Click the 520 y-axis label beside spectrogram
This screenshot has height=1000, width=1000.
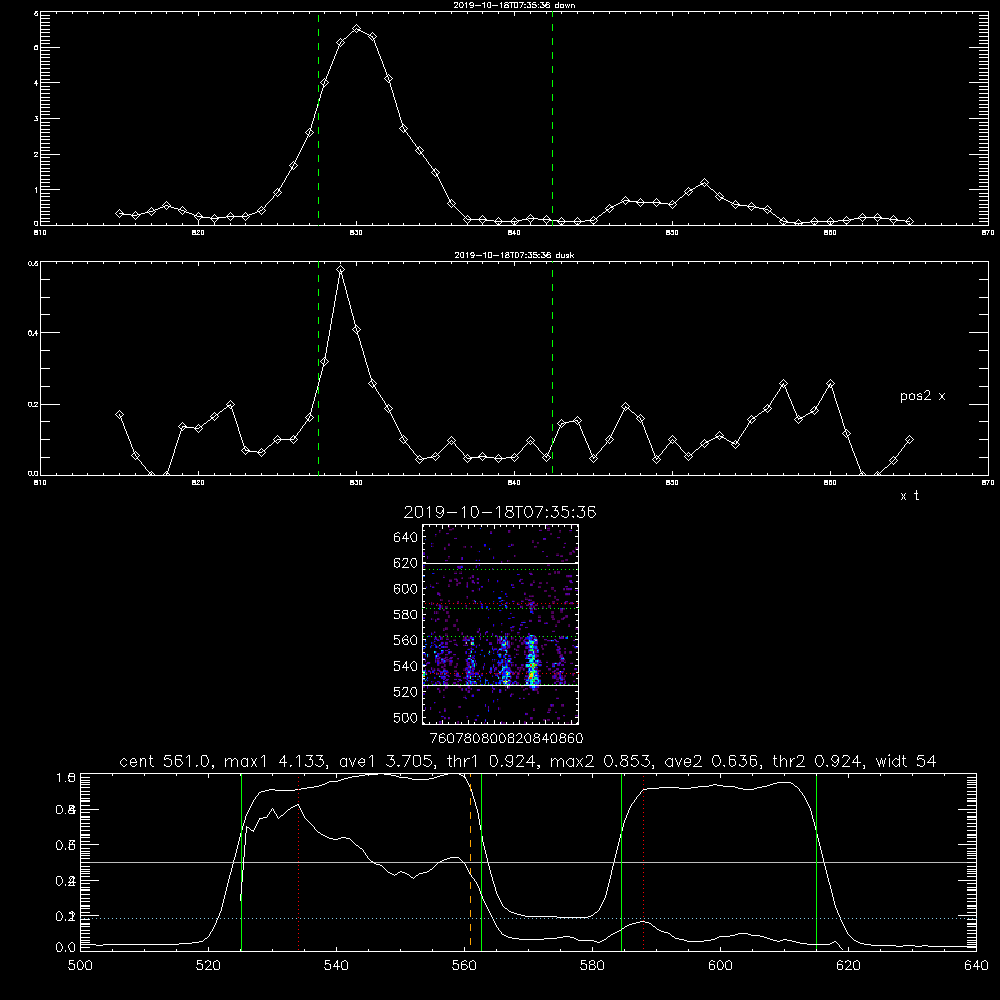point(406,692)
